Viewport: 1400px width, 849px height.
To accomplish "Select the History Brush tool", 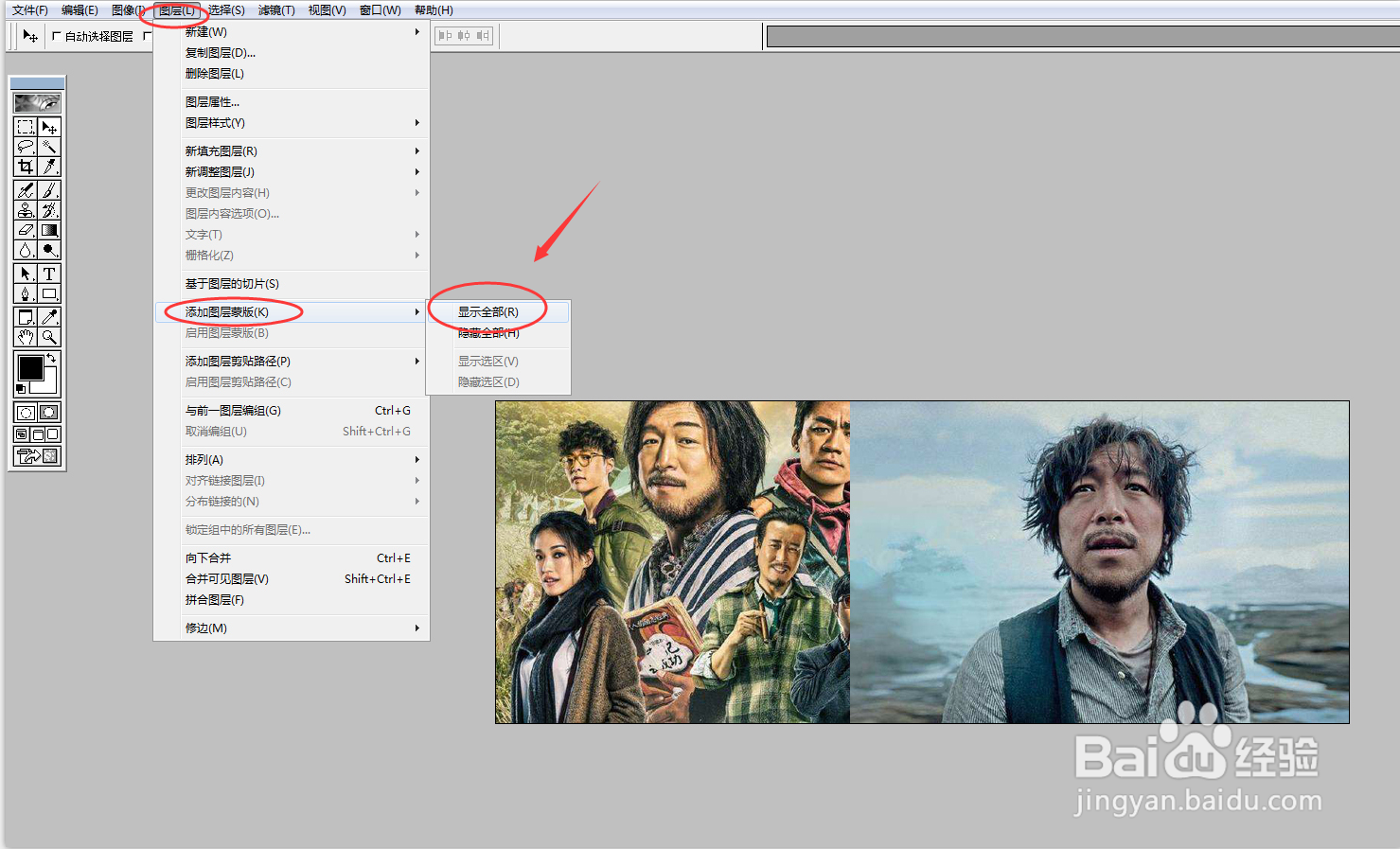I will (49, 210).
